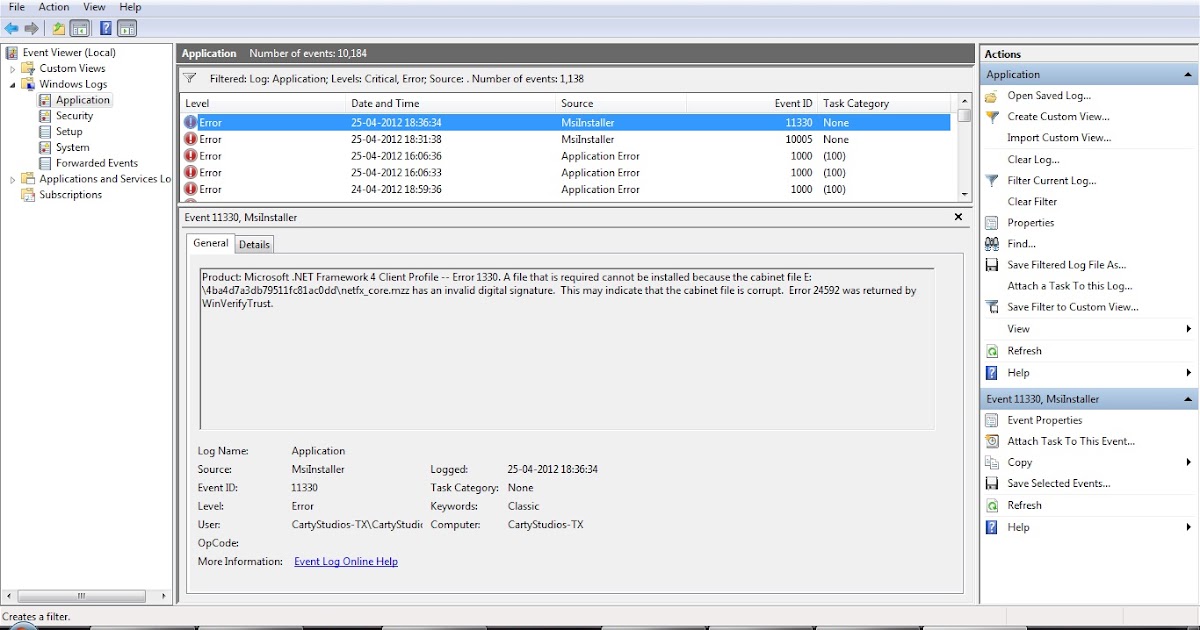1200x630 pixels.
Task: Click the Back arrow toolbar icon
Action: pyautogui.click(x=12, y=28)
